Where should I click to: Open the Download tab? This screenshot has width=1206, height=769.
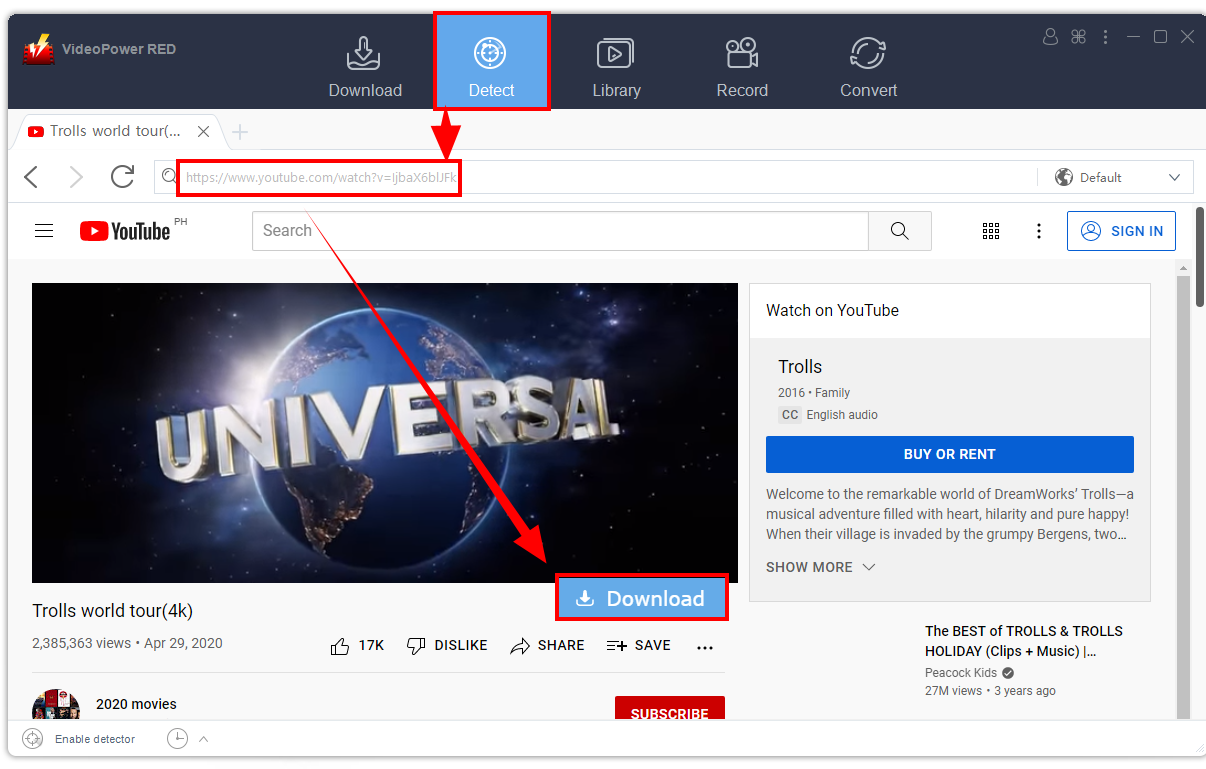(x=365, y=66)
